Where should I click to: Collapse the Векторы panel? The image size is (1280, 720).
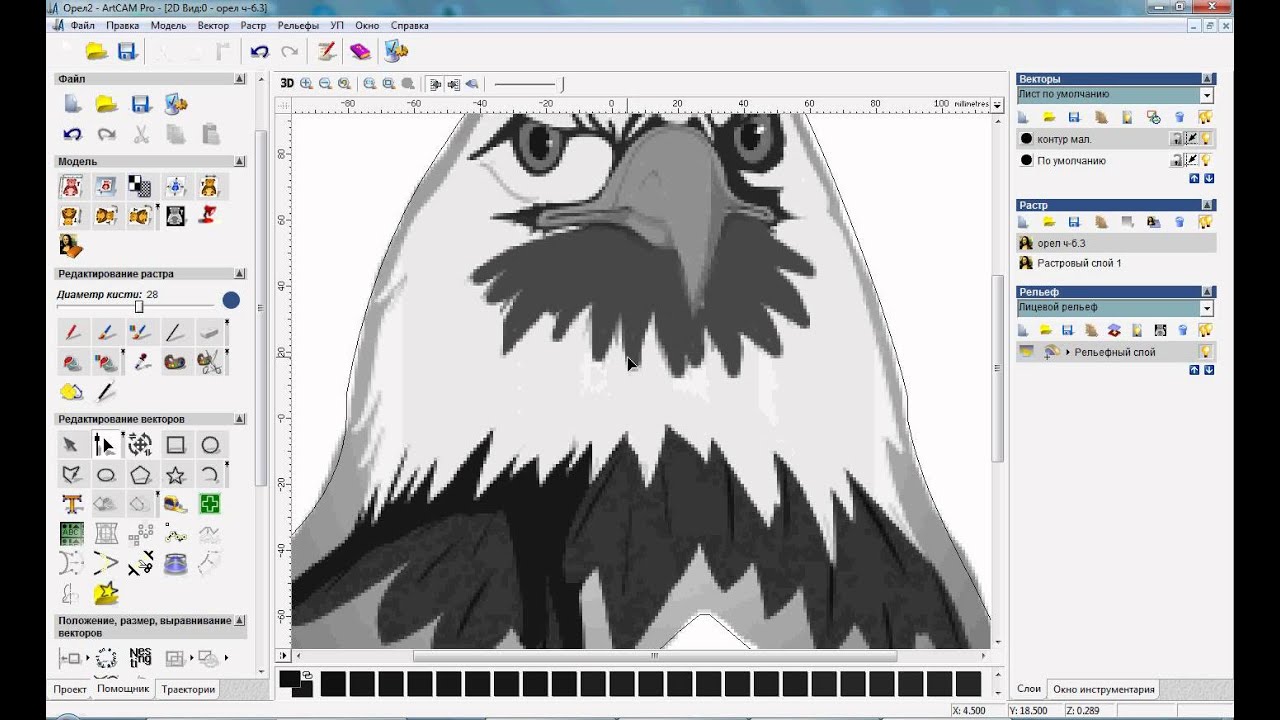pos(1208,78)
